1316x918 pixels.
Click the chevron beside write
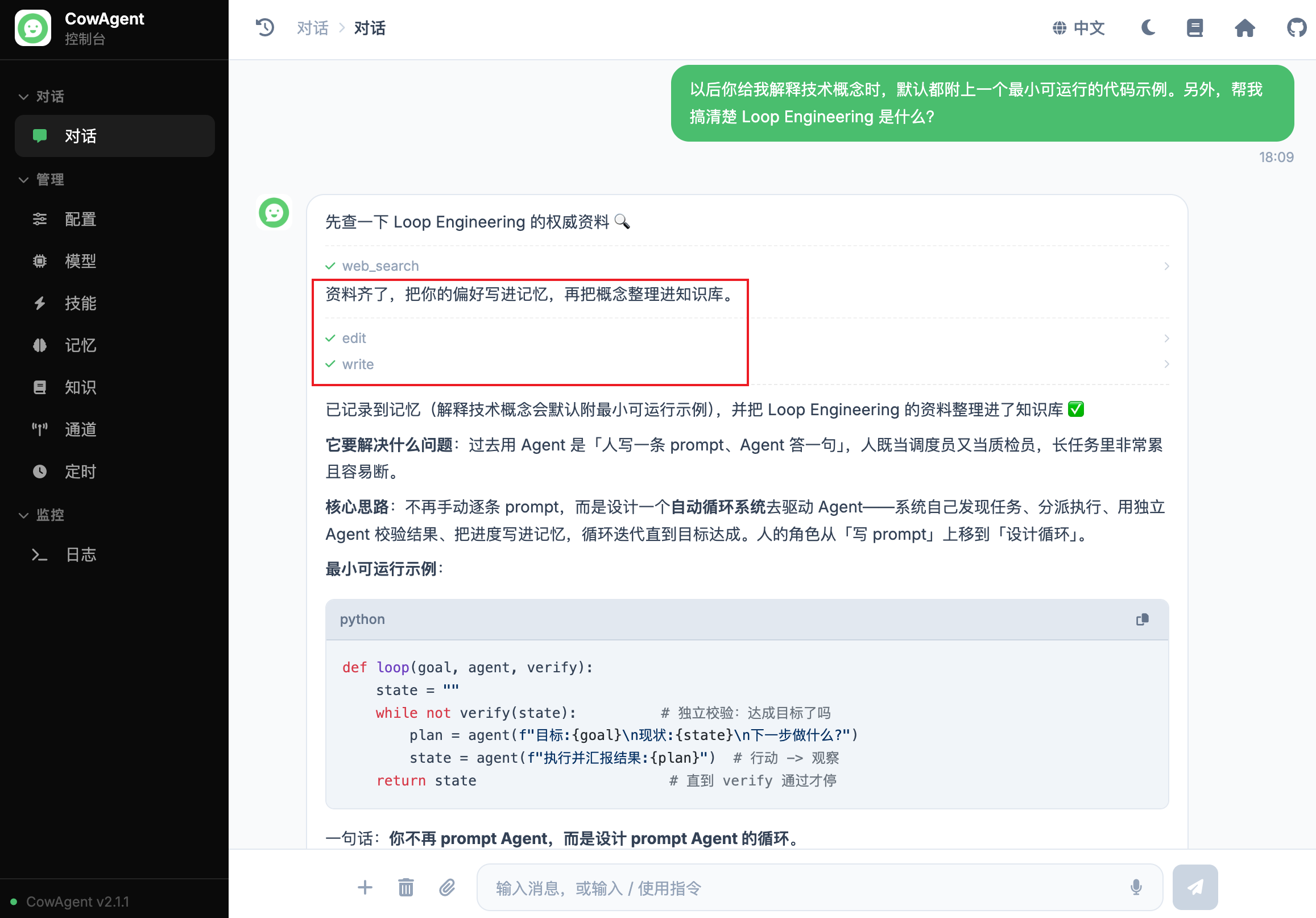1166,364
